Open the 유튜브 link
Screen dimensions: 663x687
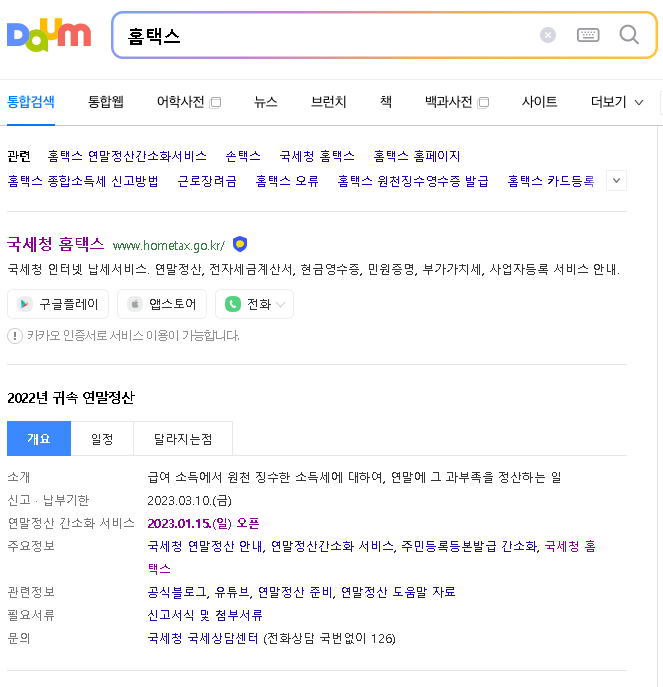click(232, 592)
